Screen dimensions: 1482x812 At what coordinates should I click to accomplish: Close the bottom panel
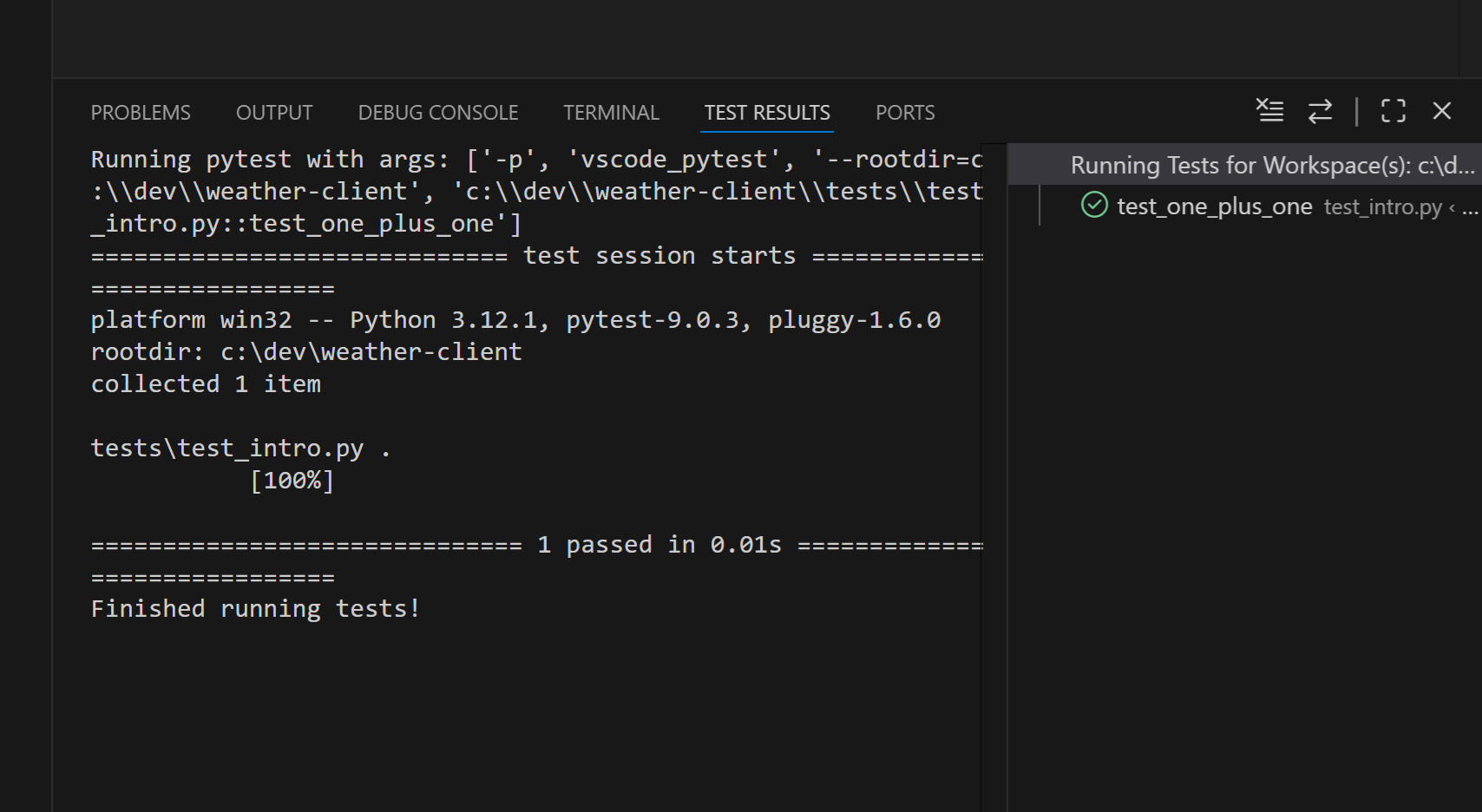coord(1442,111)
